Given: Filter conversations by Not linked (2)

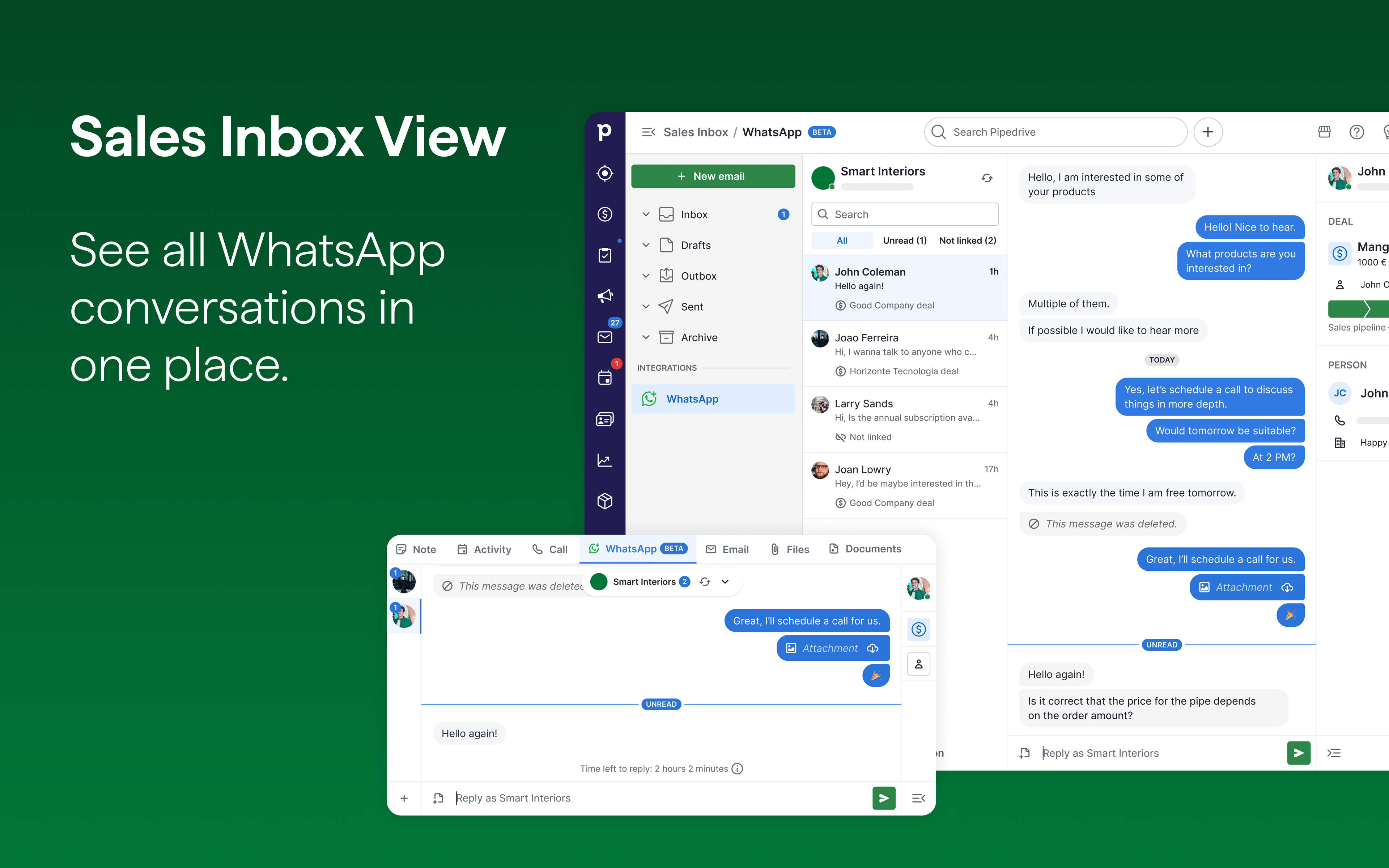Looking at the screenshot, I should (968, 241).
